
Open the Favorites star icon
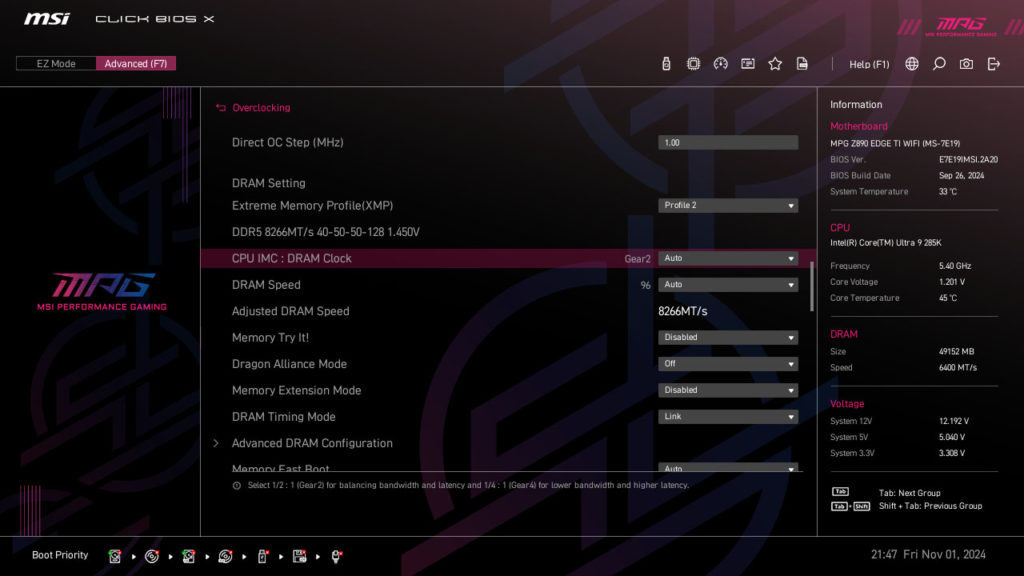(775, 62)
